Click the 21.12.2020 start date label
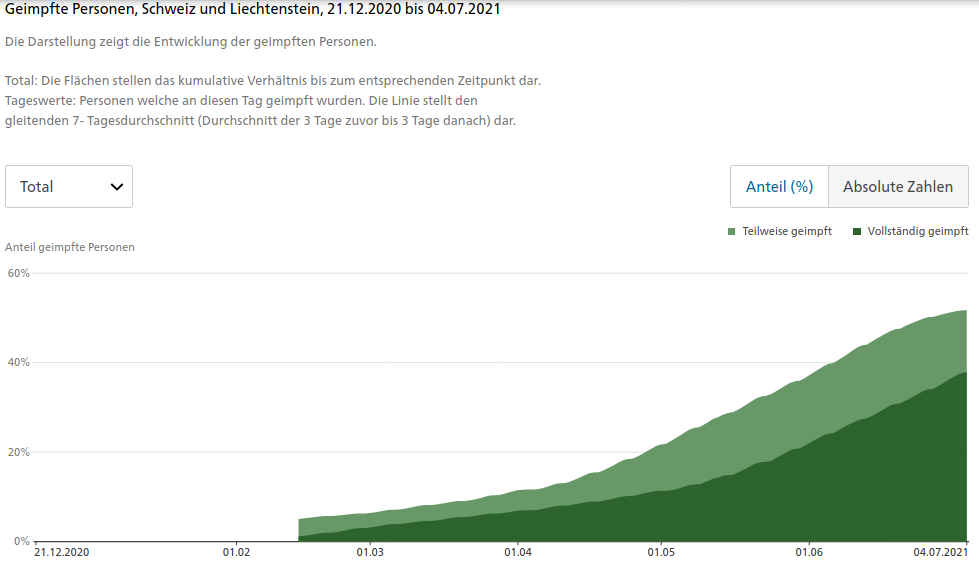 pyautogui.click(x=62, y=552)
